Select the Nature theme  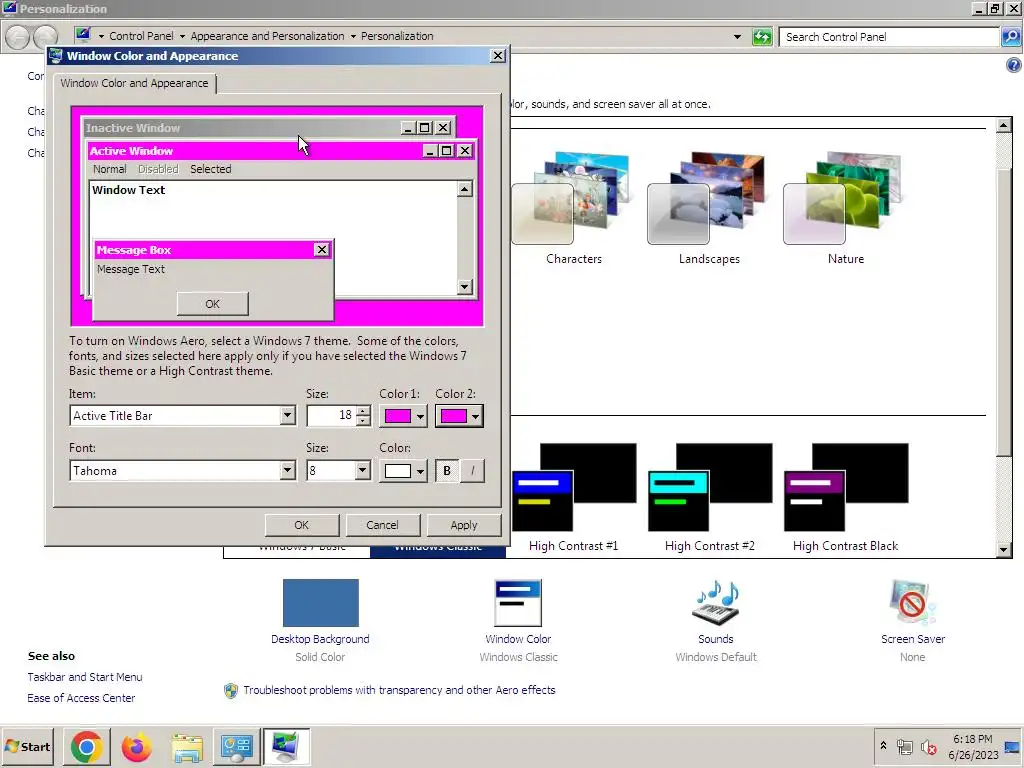pos(846,208)
